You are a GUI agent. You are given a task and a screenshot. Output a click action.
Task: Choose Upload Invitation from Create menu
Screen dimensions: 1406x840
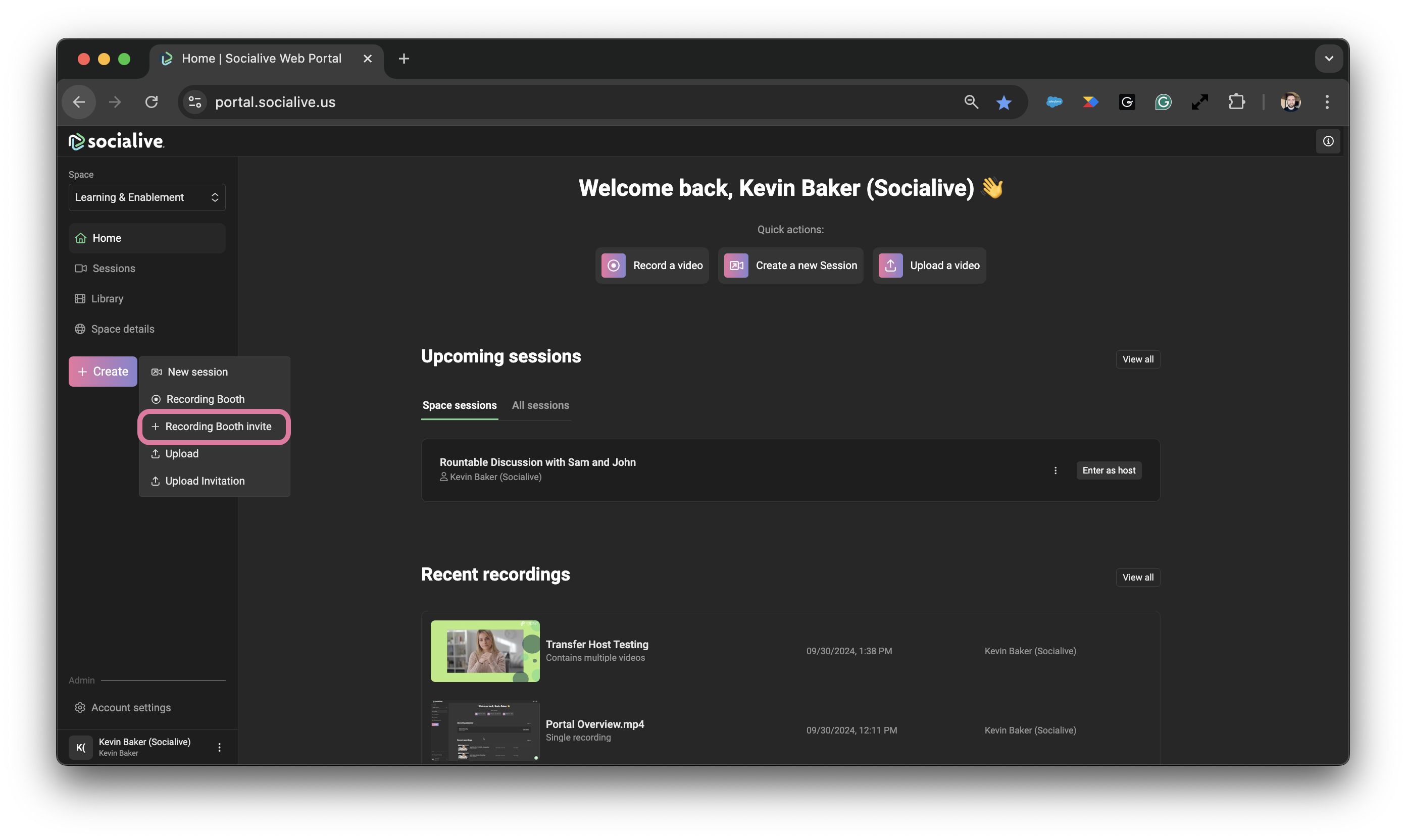coord(205,481)
